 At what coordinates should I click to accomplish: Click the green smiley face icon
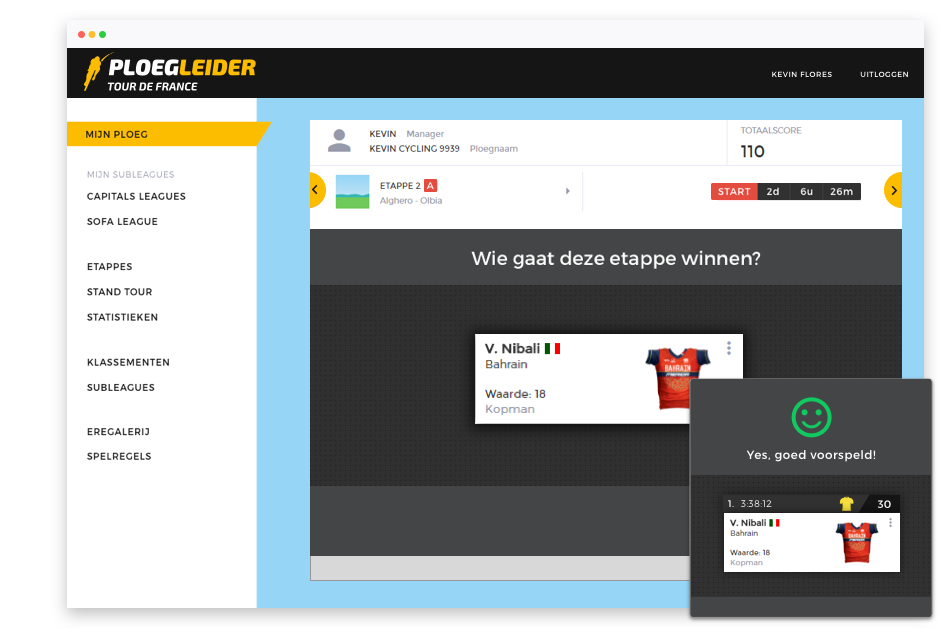click(x=810, y=417)
